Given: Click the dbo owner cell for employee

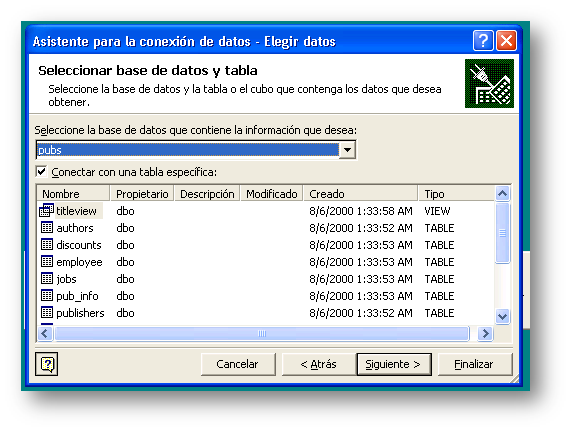Looking at the screenshot, I should coord(125,262).
